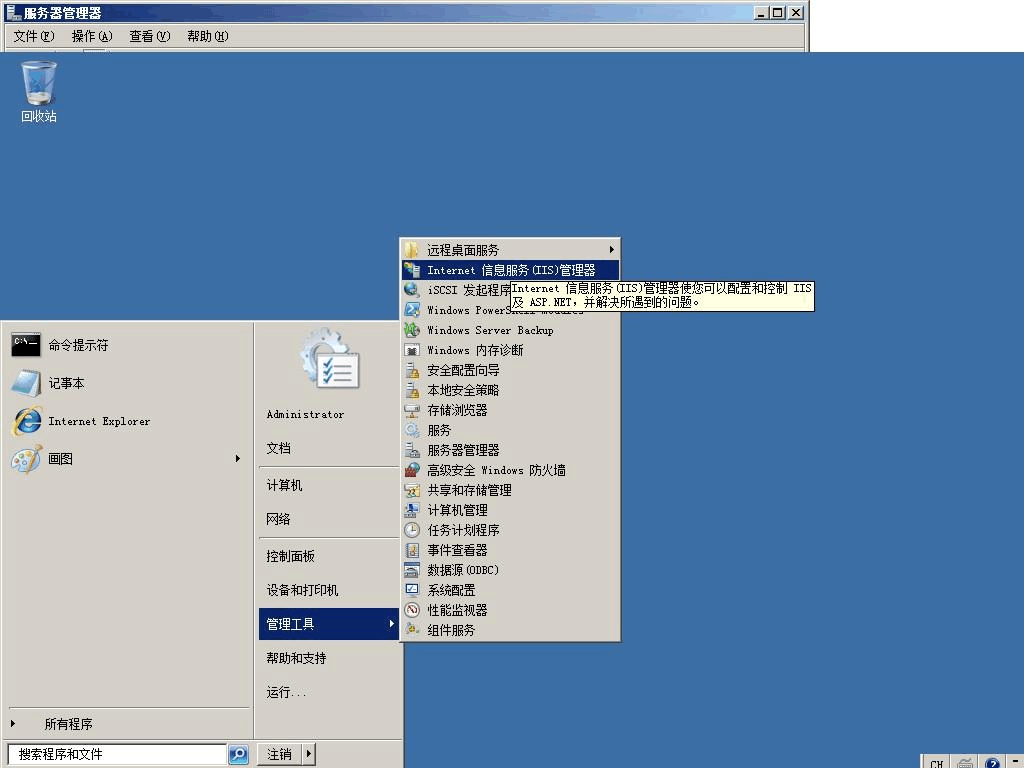Expand the Remote Desktop Services submenu

pos(611,250)
